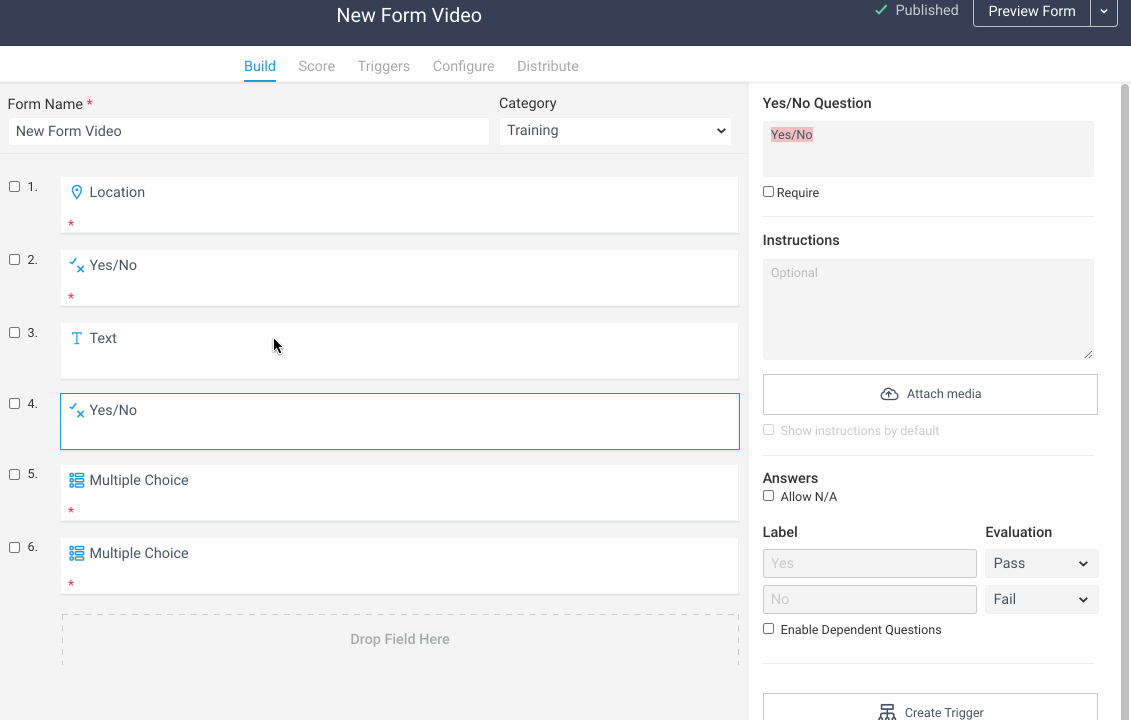Tick the Allow N/A checkbox

click(768, 496)
